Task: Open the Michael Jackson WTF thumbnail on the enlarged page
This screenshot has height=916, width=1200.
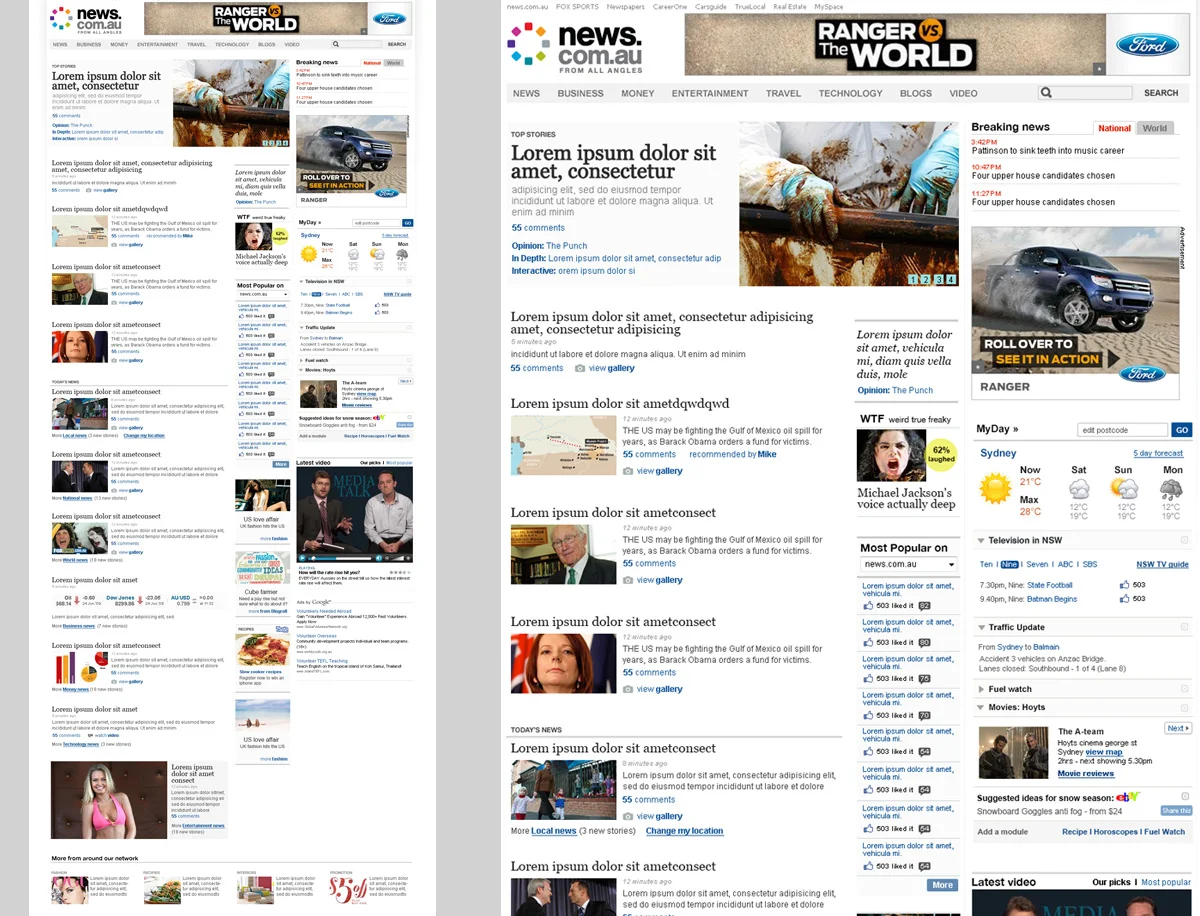Action: pyautogui.click(x=890, y=456)
